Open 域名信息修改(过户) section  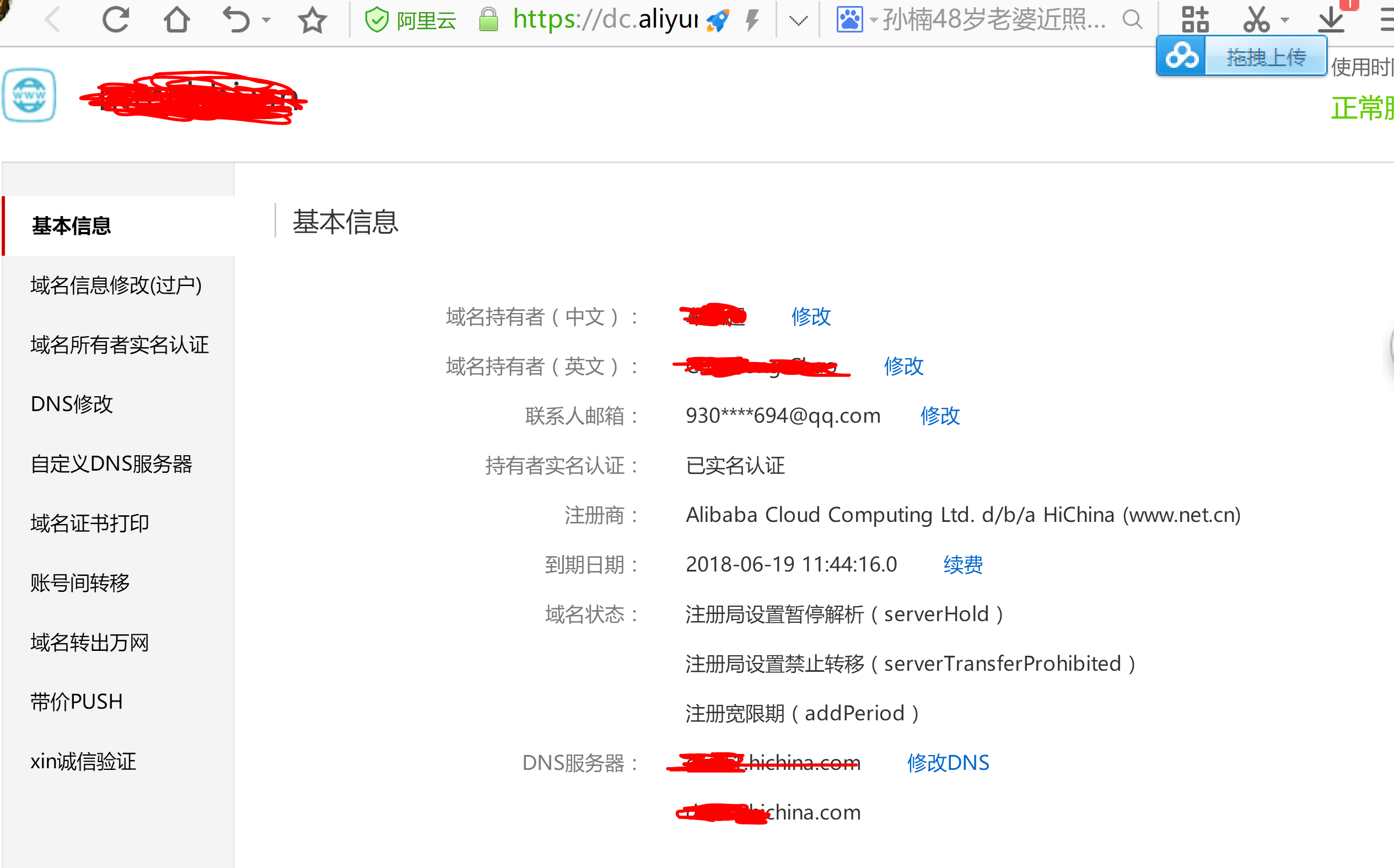click(x=116, y=285)
